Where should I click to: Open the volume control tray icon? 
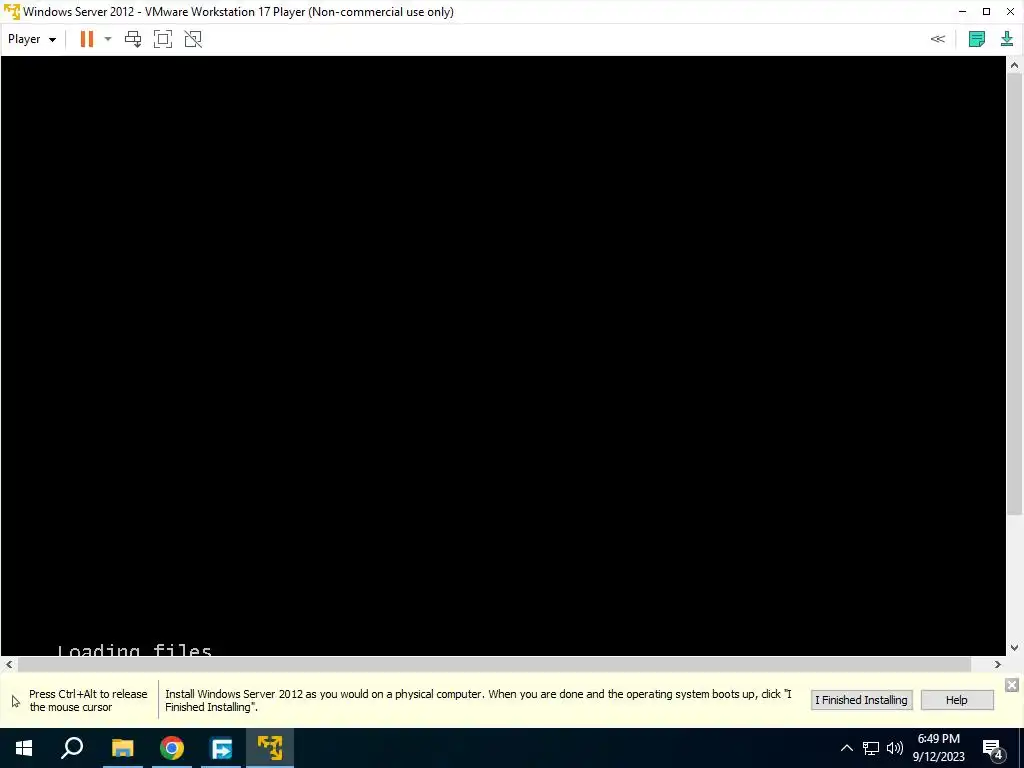pyautogui.click(x=895, y=748)
